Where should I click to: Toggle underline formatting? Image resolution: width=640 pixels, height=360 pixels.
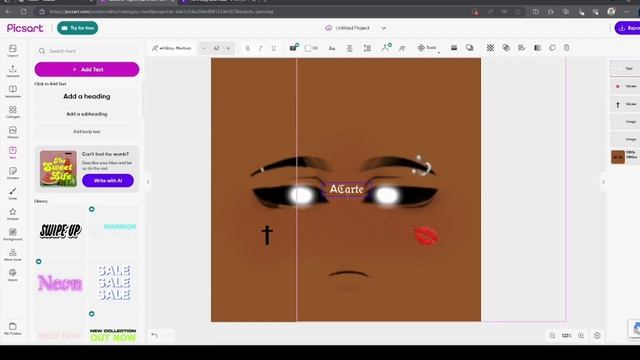[273, 48]
